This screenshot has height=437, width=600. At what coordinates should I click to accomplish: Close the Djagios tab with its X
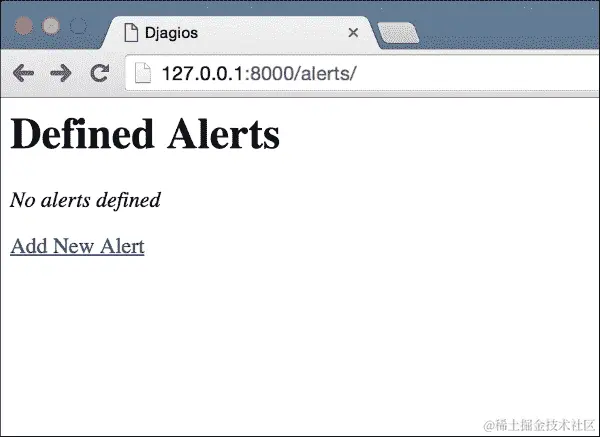point(353,33)
